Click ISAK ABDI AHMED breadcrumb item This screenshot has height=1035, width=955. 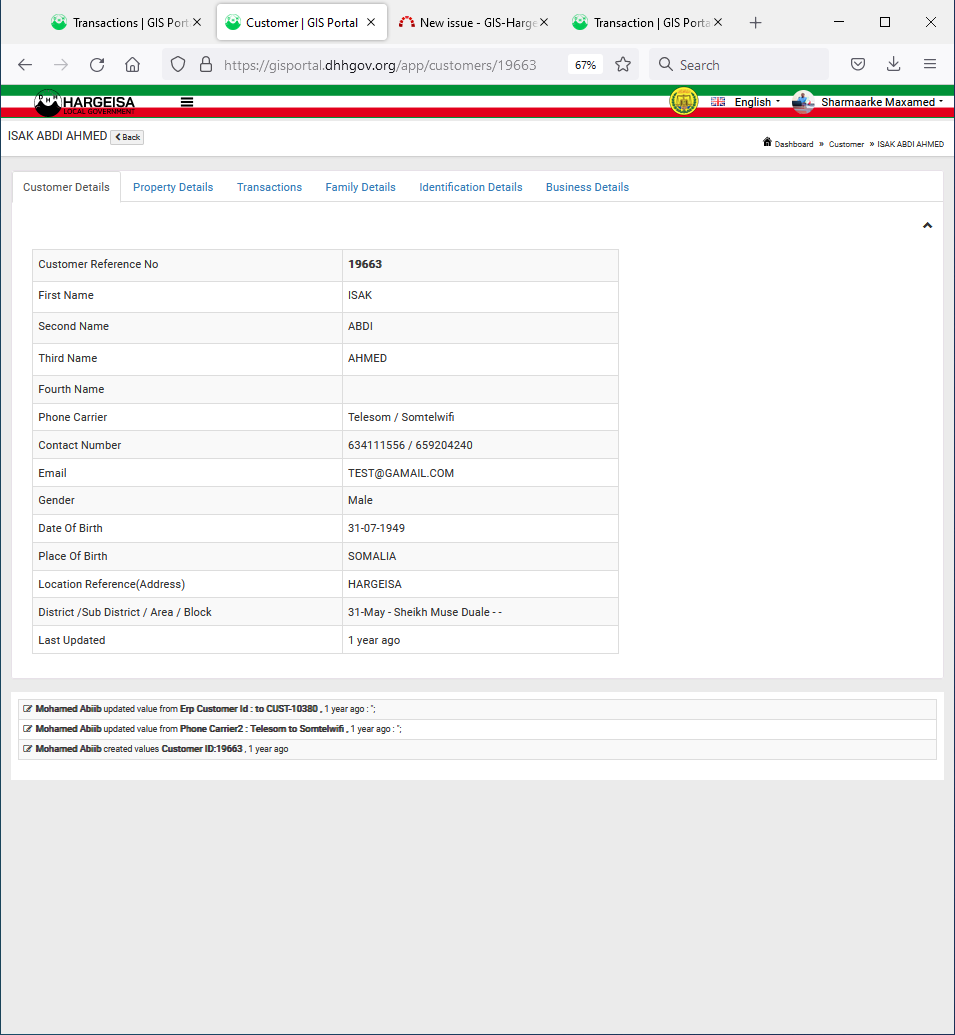tap(910, 144)
